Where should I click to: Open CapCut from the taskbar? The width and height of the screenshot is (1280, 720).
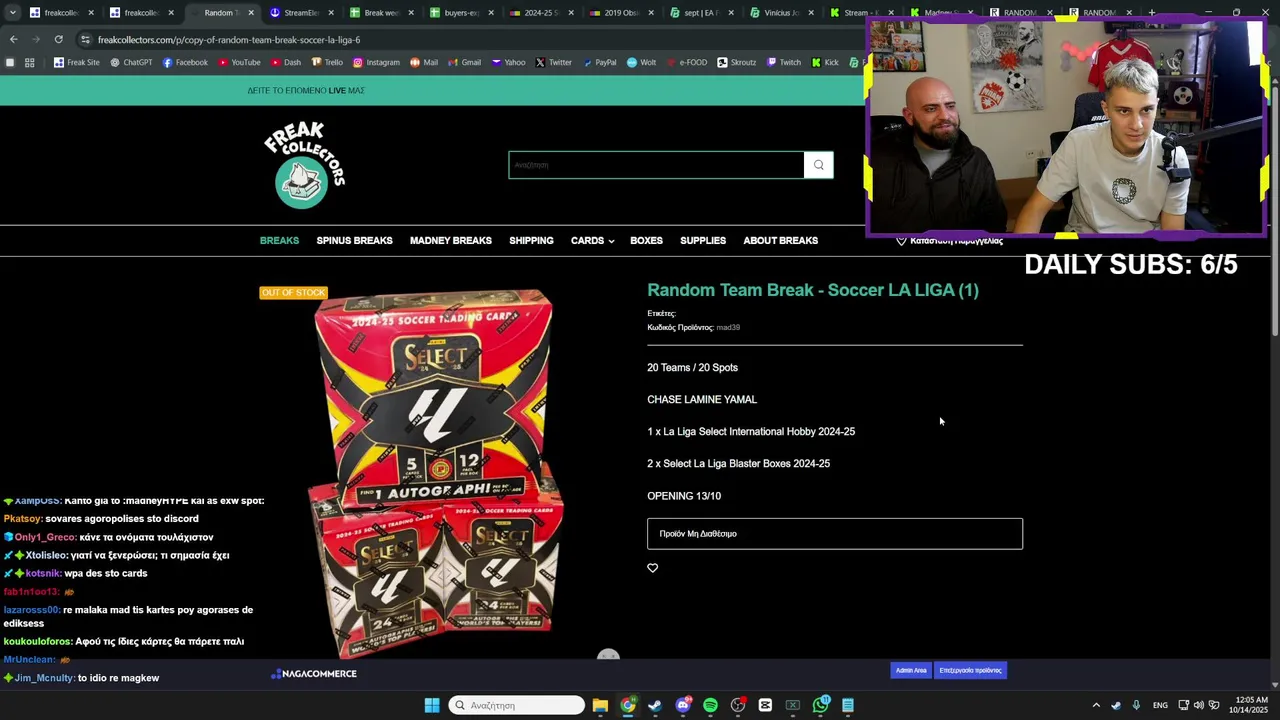click(x=765, y=705)
